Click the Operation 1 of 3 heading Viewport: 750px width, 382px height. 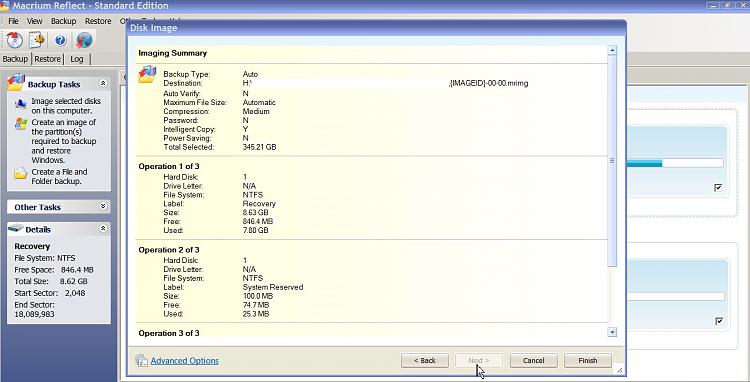(169, 166)
